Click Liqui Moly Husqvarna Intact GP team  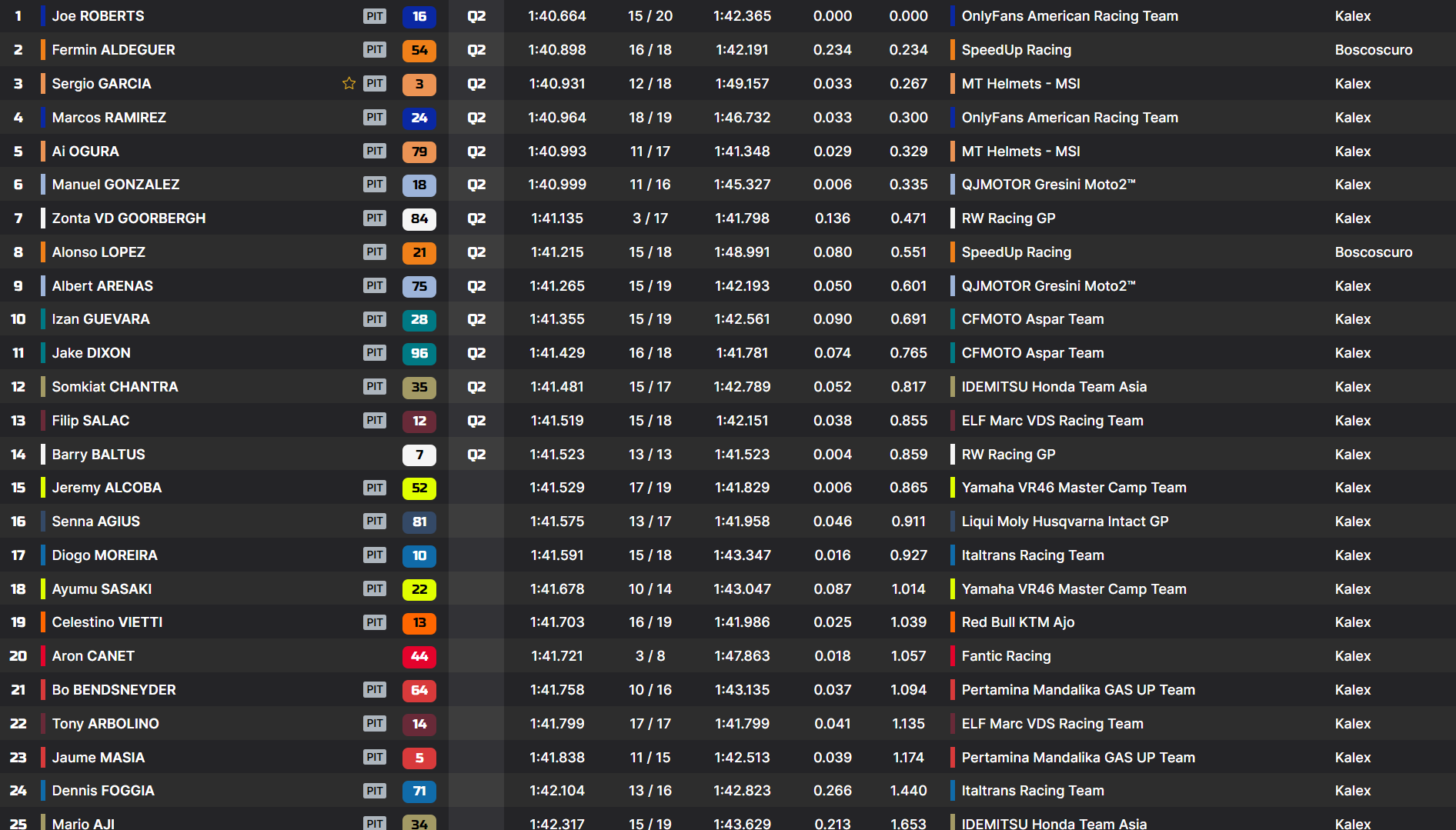click(1064, 522)
